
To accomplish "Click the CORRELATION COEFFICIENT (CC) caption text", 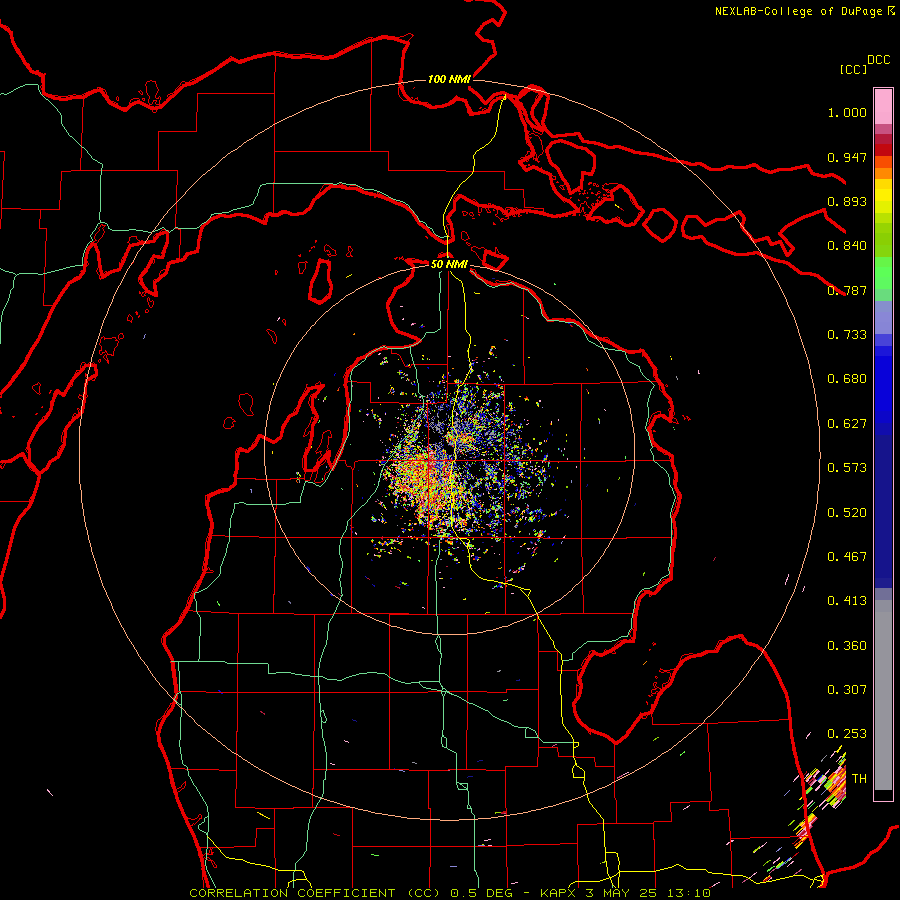I will 315,893.
